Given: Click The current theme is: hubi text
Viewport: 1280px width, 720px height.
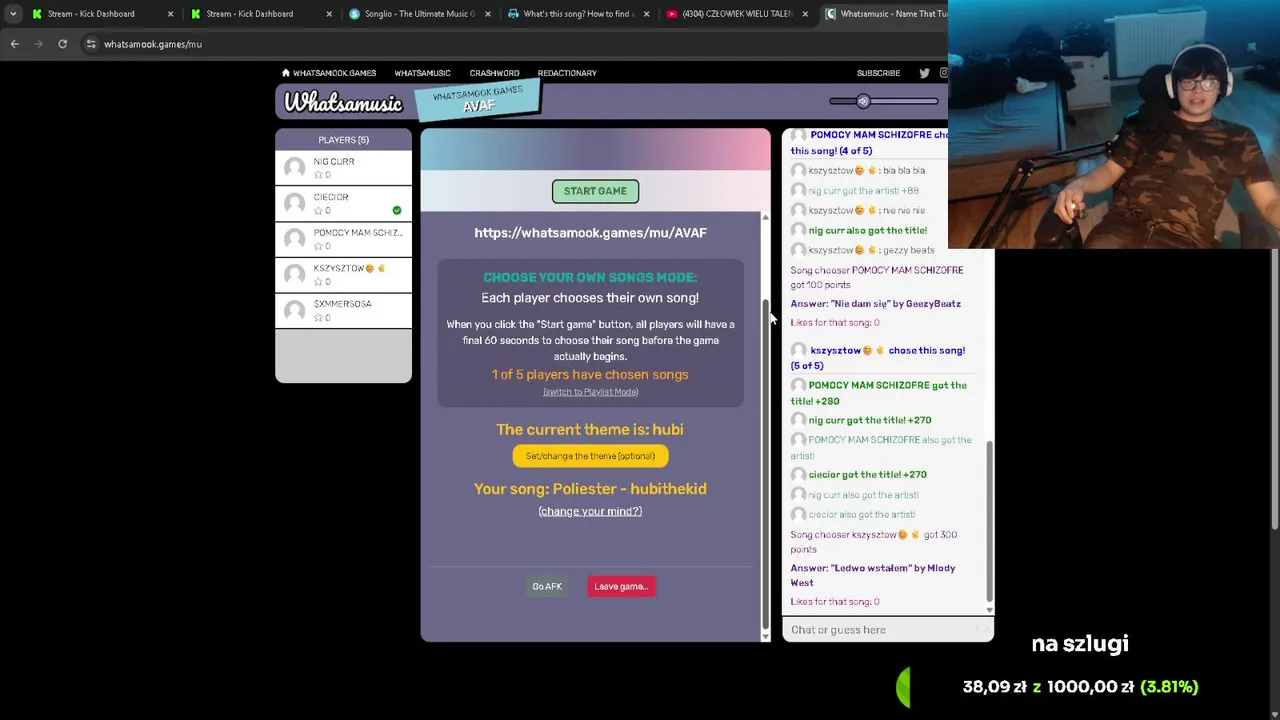Looking at the screenshot, I should [590, 429].
